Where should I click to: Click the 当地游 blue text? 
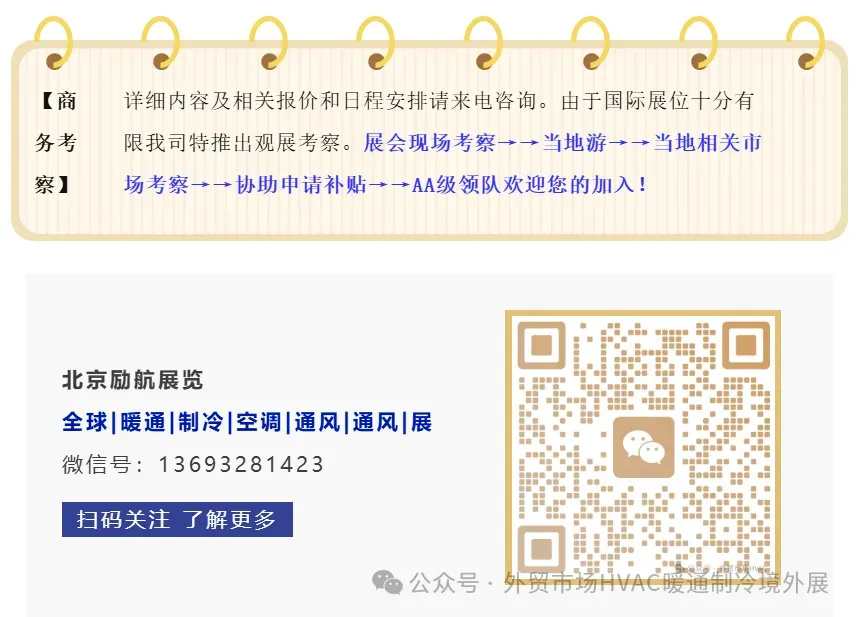[x=575, y=143]
